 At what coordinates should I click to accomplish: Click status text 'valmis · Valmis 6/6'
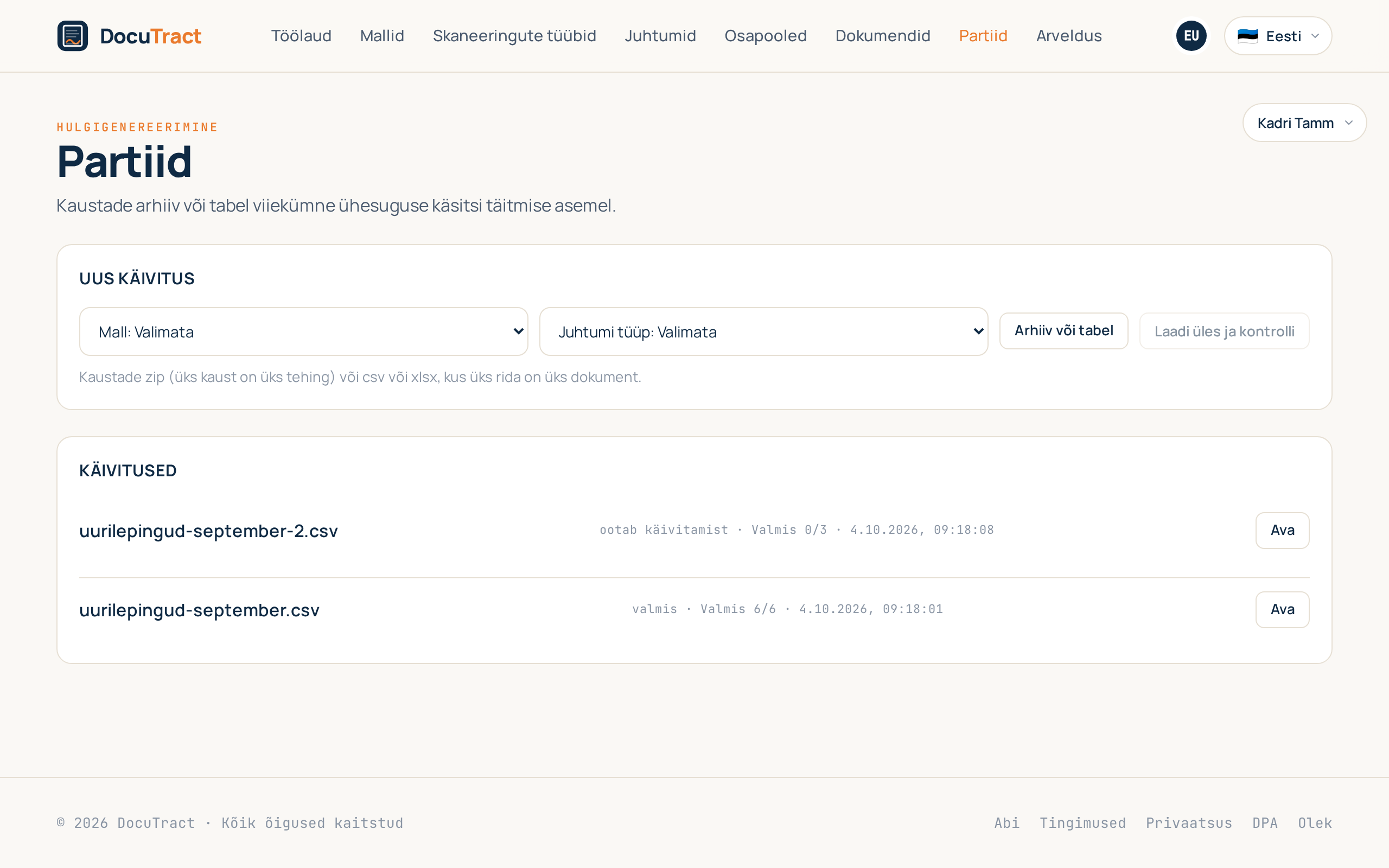(704, 609)
